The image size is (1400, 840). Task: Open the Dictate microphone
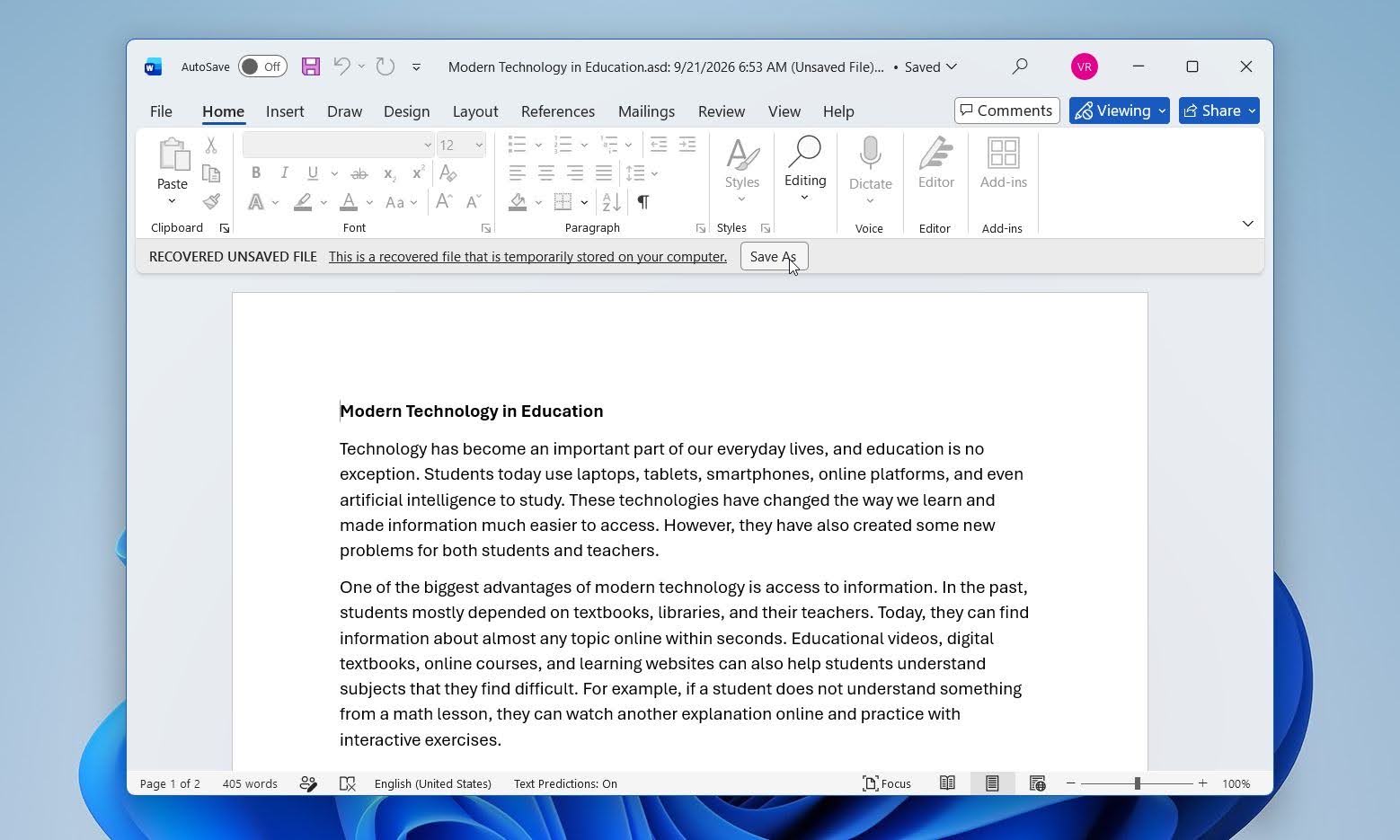(870, 153)
